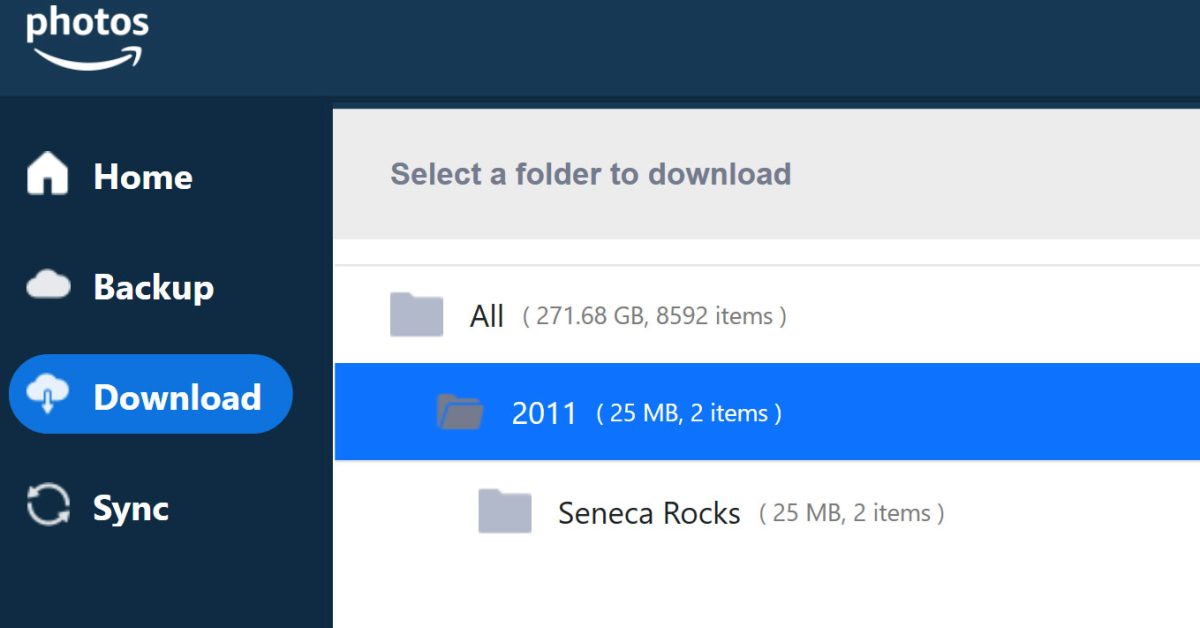Choose the Seneca Rocks folder name
1200x628 pixels.
pos(649,514)
